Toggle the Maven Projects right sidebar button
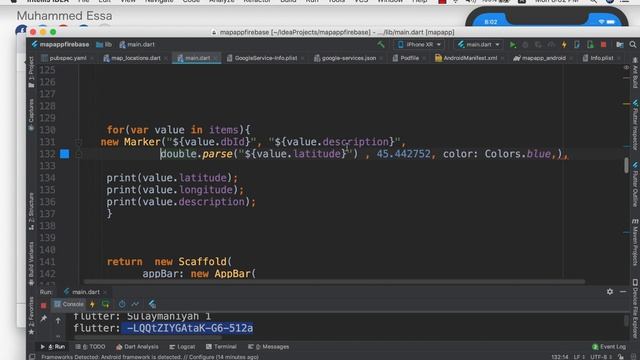This screenshot has width=640, height=360. [635, 241]
